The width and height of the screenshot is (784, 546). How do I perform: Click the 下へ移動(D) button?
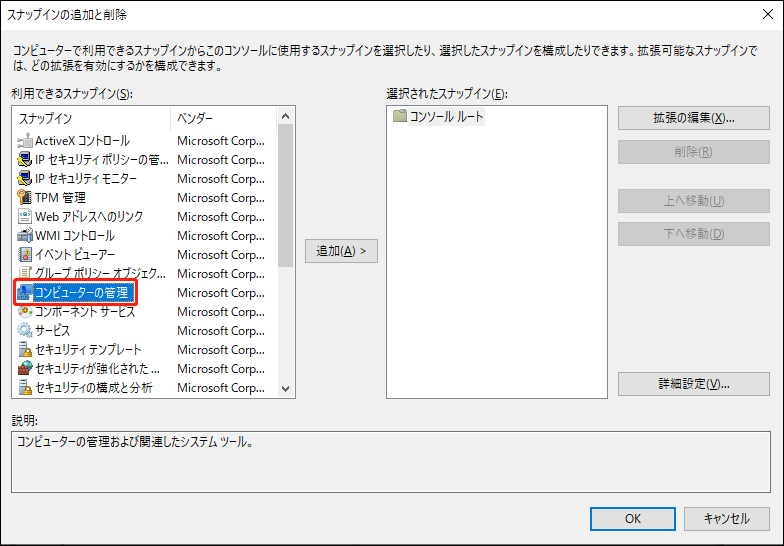click(x=694, y=234)
